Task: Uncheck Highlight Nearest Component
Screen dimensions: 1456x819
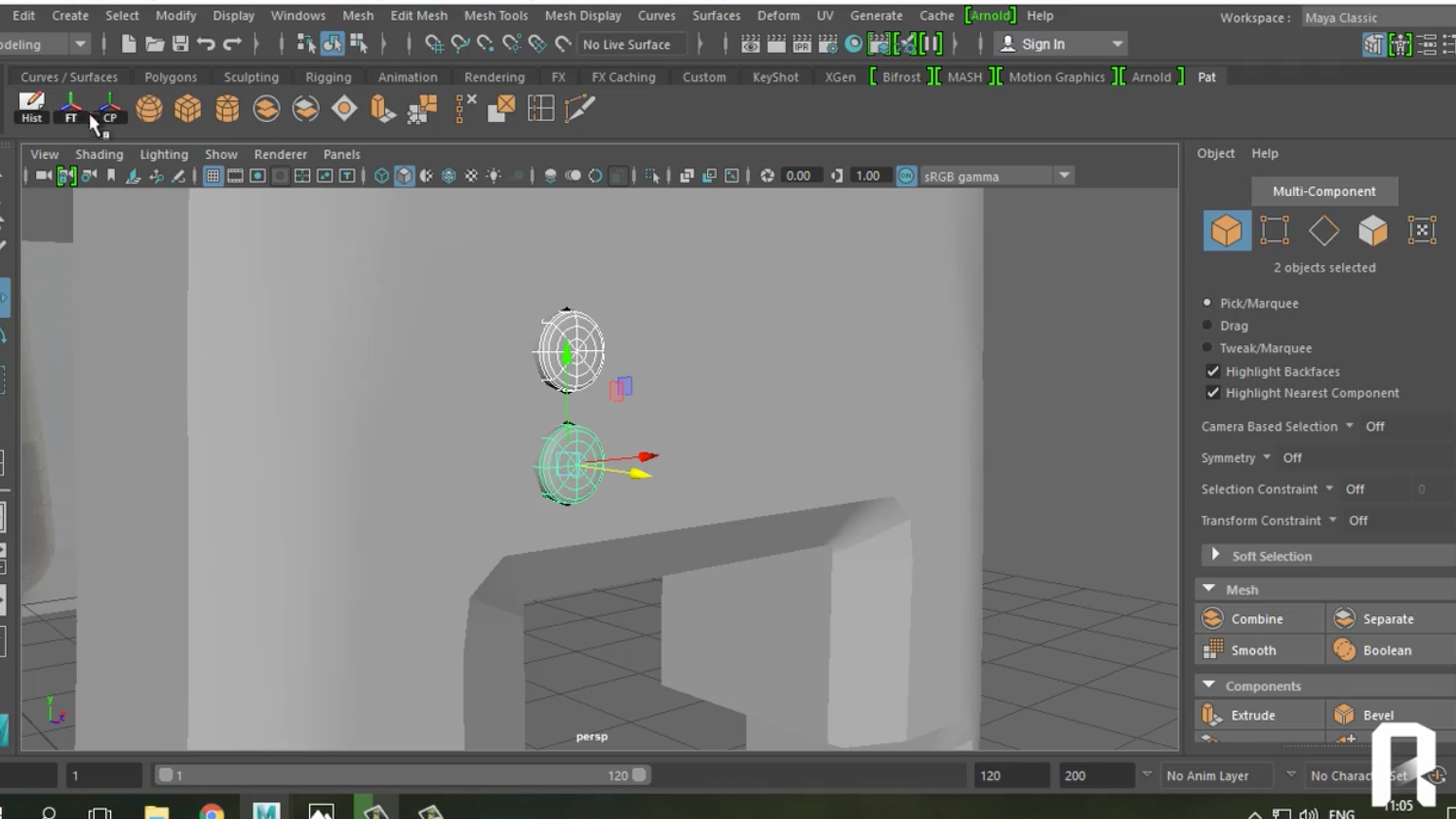Action: pos(1213,393)
